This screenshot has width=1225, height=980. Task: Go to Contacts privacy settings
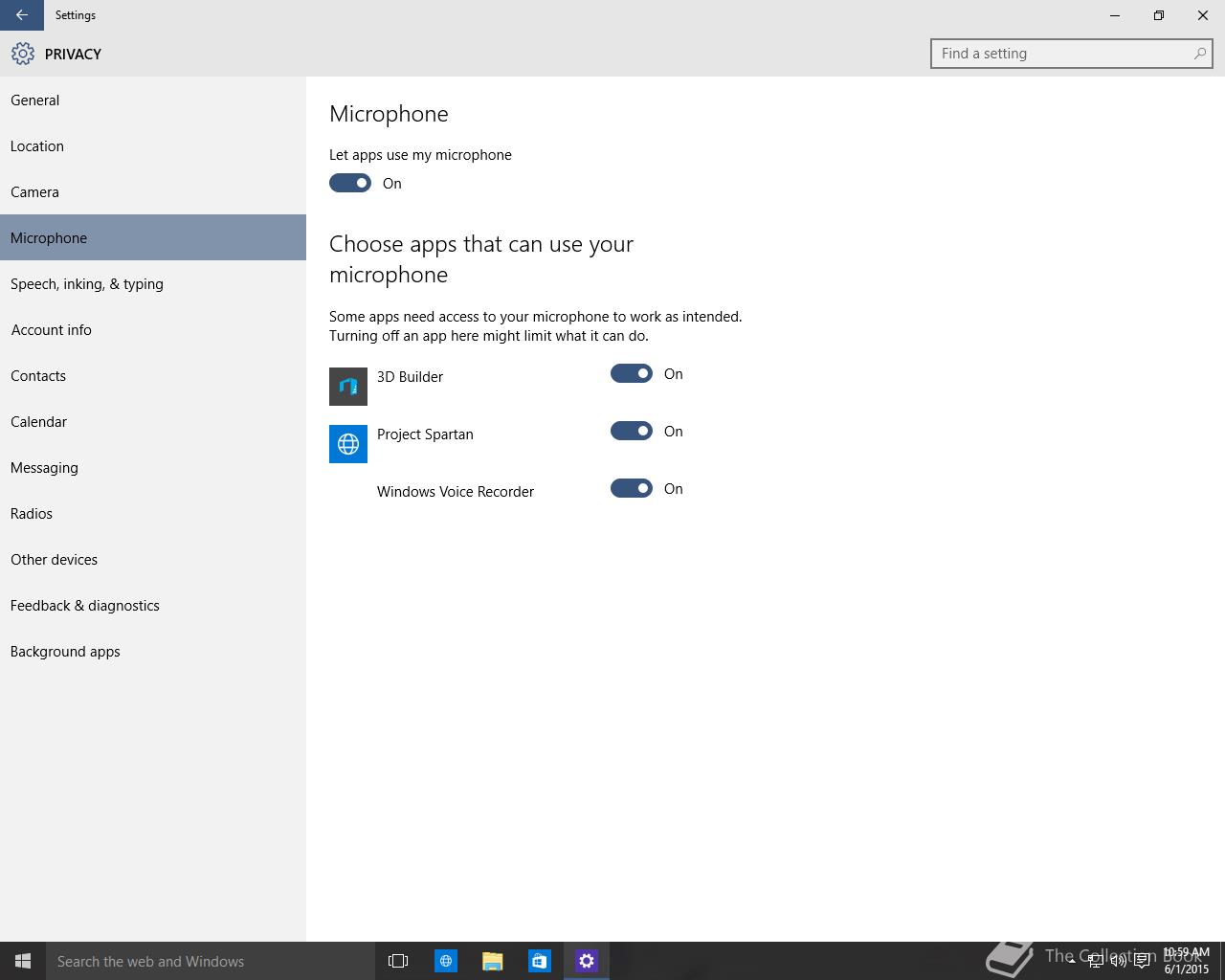click(x=153, y=375)
